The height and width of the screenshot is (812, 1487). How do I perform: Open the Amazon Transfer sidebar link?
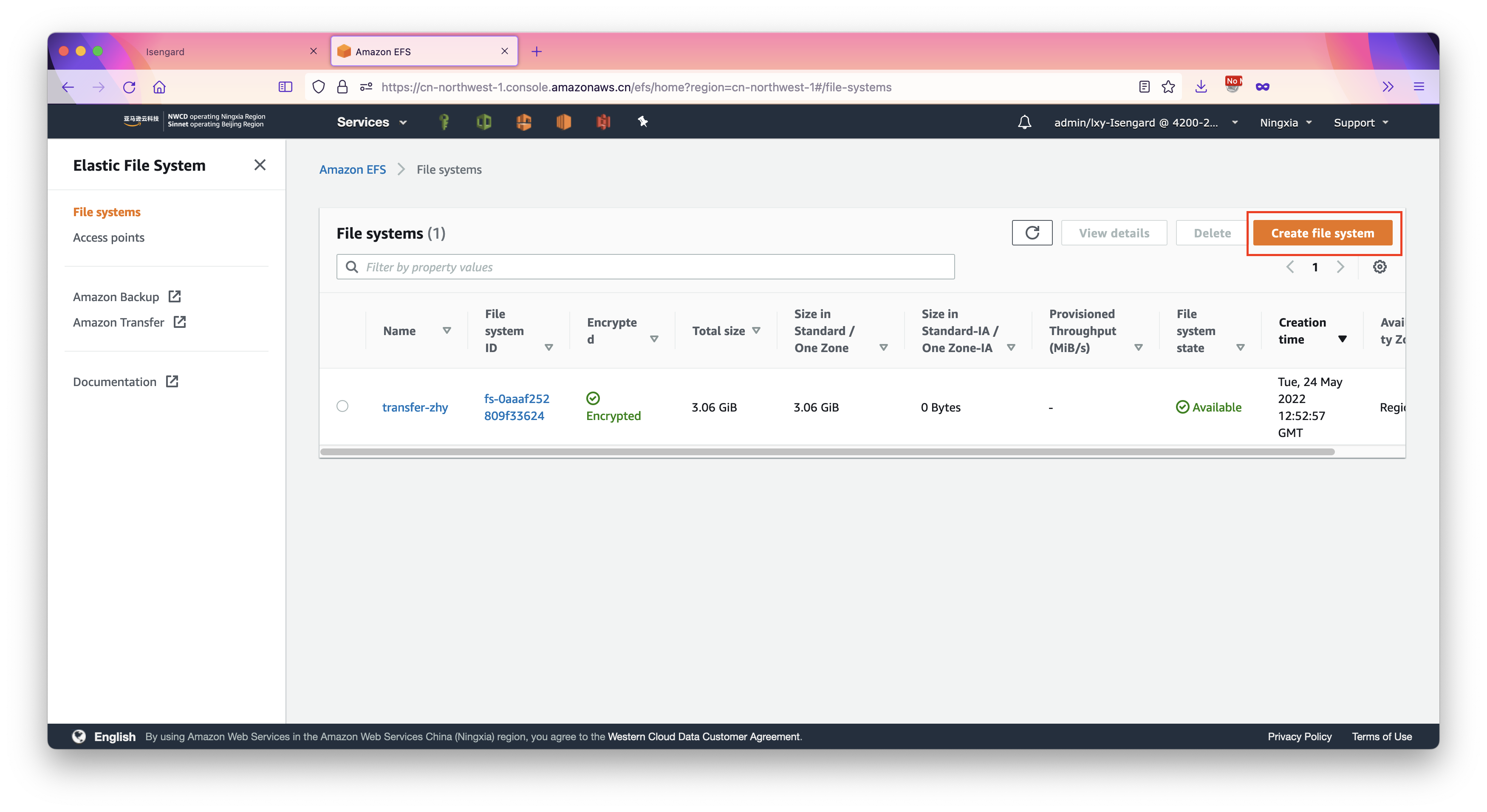pyautogui.click(x=129, y=322)
